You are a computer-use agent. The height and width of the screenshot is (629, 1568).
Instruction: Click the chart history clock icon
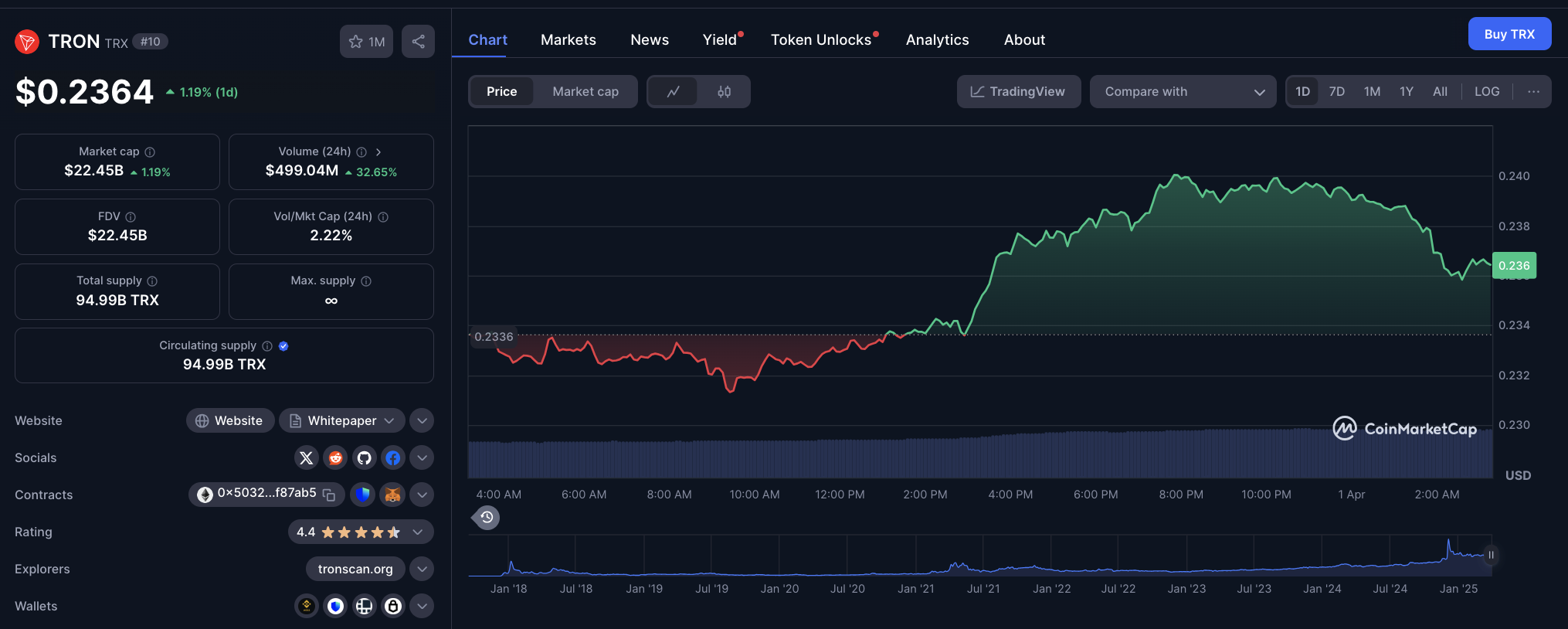487,517
